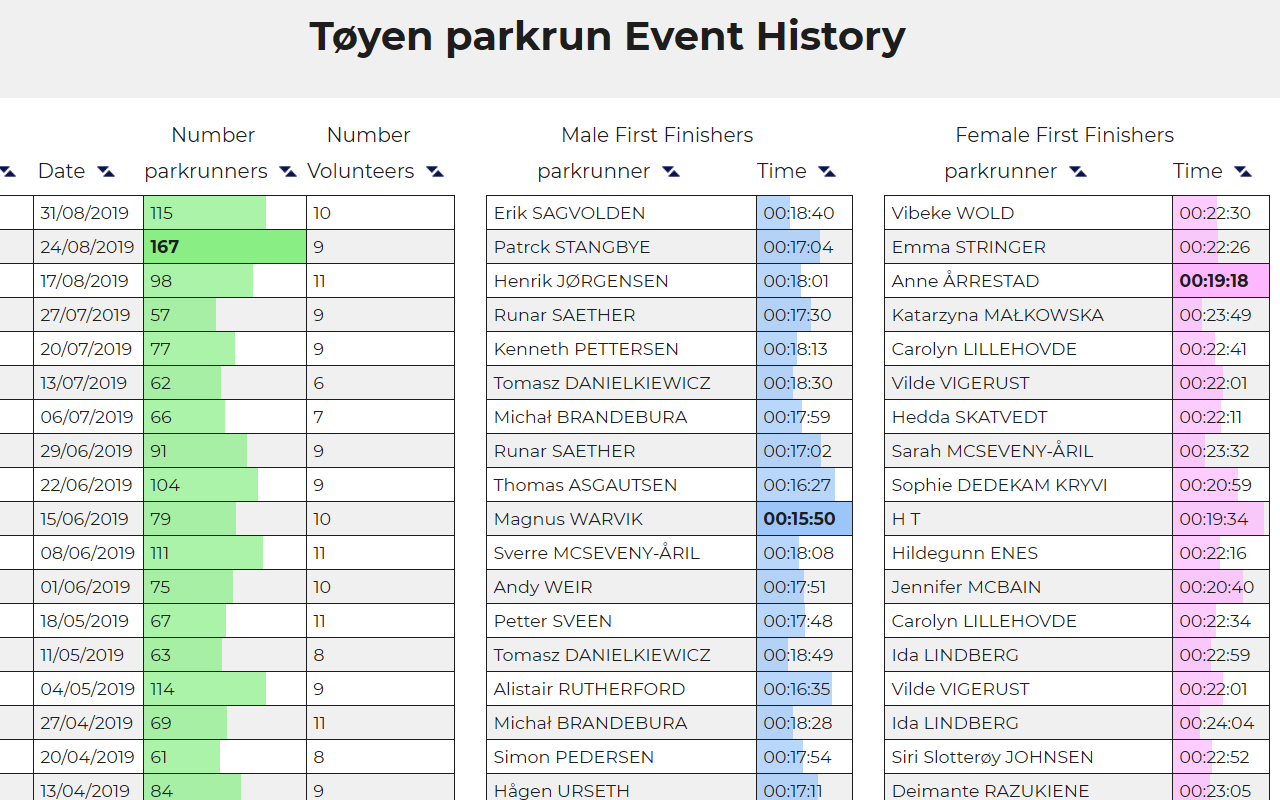Click sort arrows for female finishers parkrunner column
The height and width of the screenshot is (800, 1280).
click(x=1078, y=172)
